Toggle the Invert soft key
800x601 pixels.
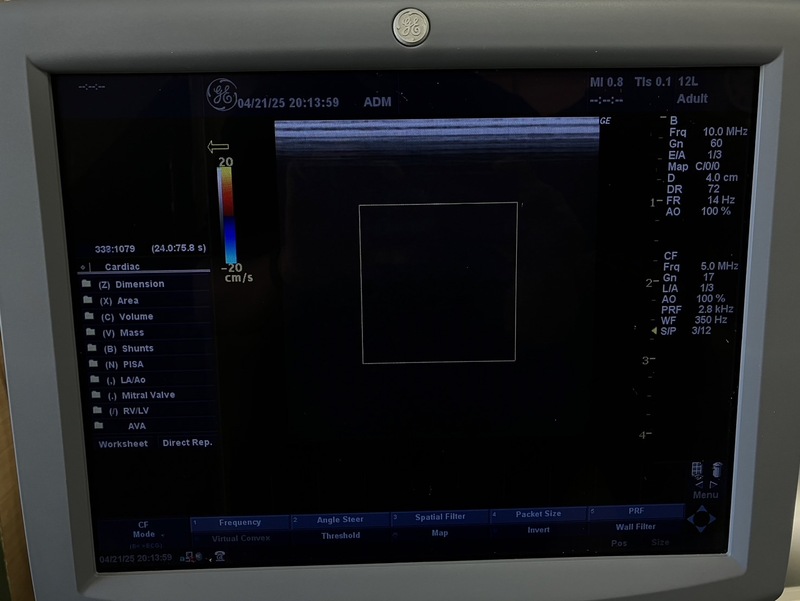coord(538,530)
